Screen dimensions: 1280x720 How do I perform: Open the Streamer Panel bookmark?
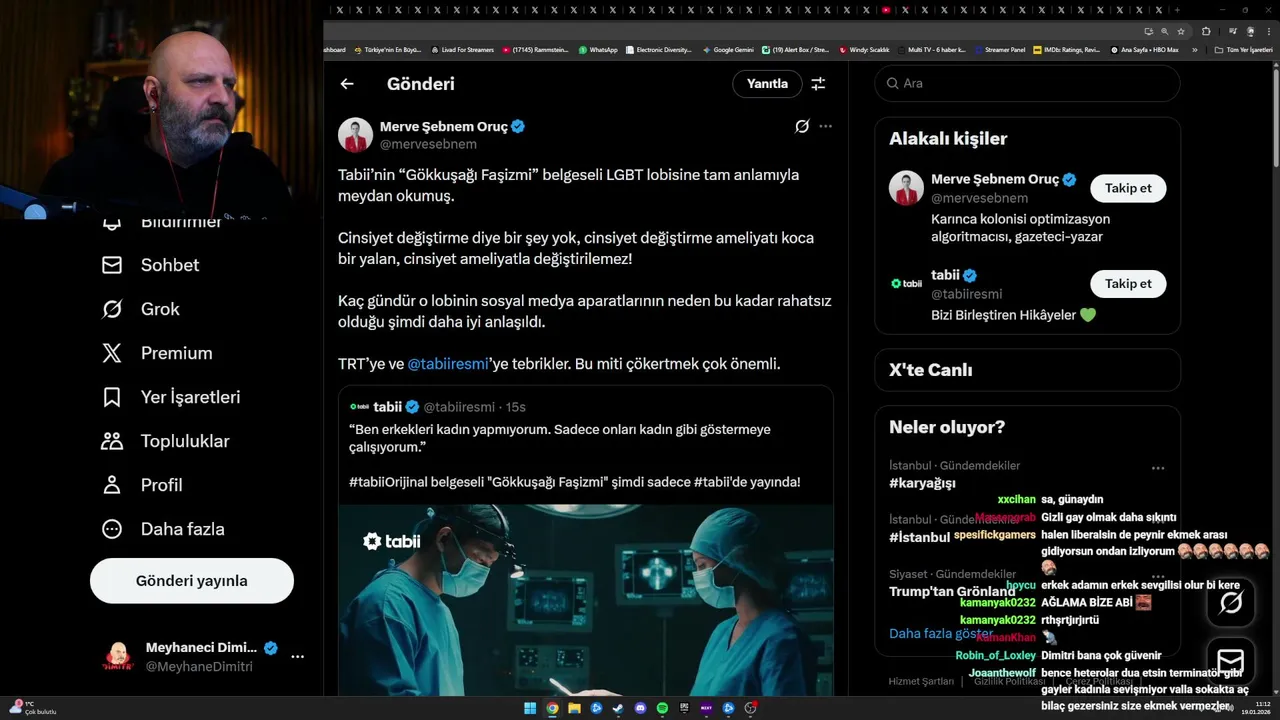pyautogui.click(x=999, y=50)
